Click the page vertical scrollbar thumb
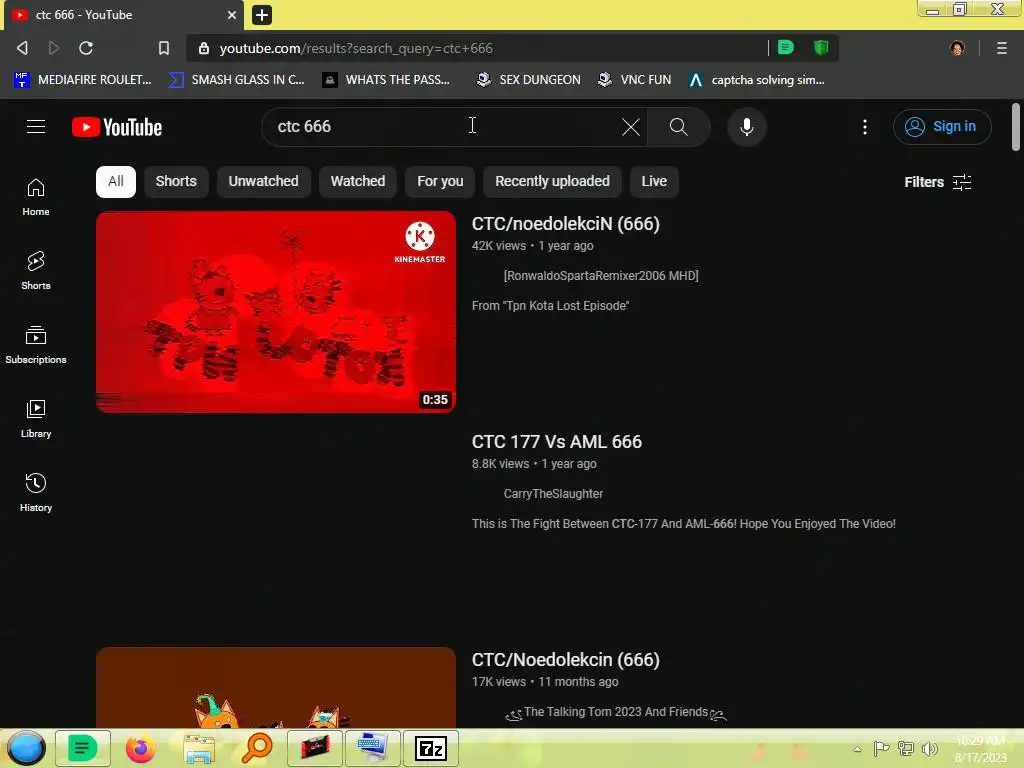Image resolution: width=1024 pixels, height=768 pixels. (1016, 127)
